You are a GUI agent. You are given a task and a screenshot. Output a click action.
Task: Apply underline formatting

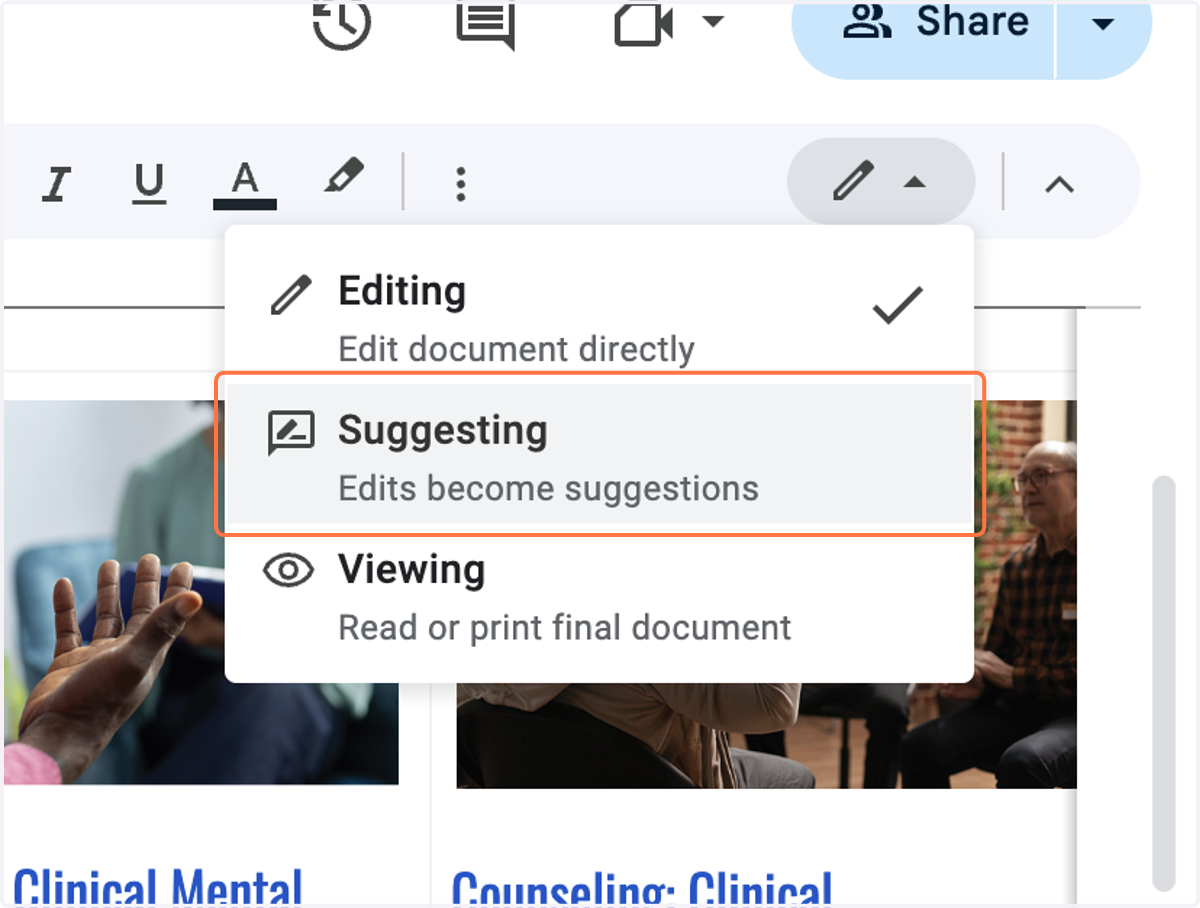click(149, 183)
